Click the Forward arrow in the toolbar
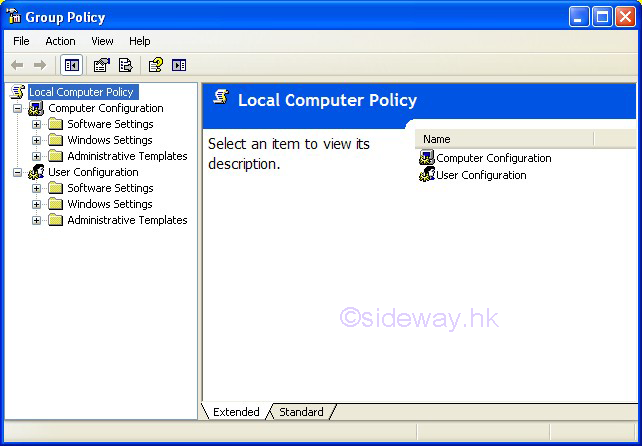 [40, 65]
